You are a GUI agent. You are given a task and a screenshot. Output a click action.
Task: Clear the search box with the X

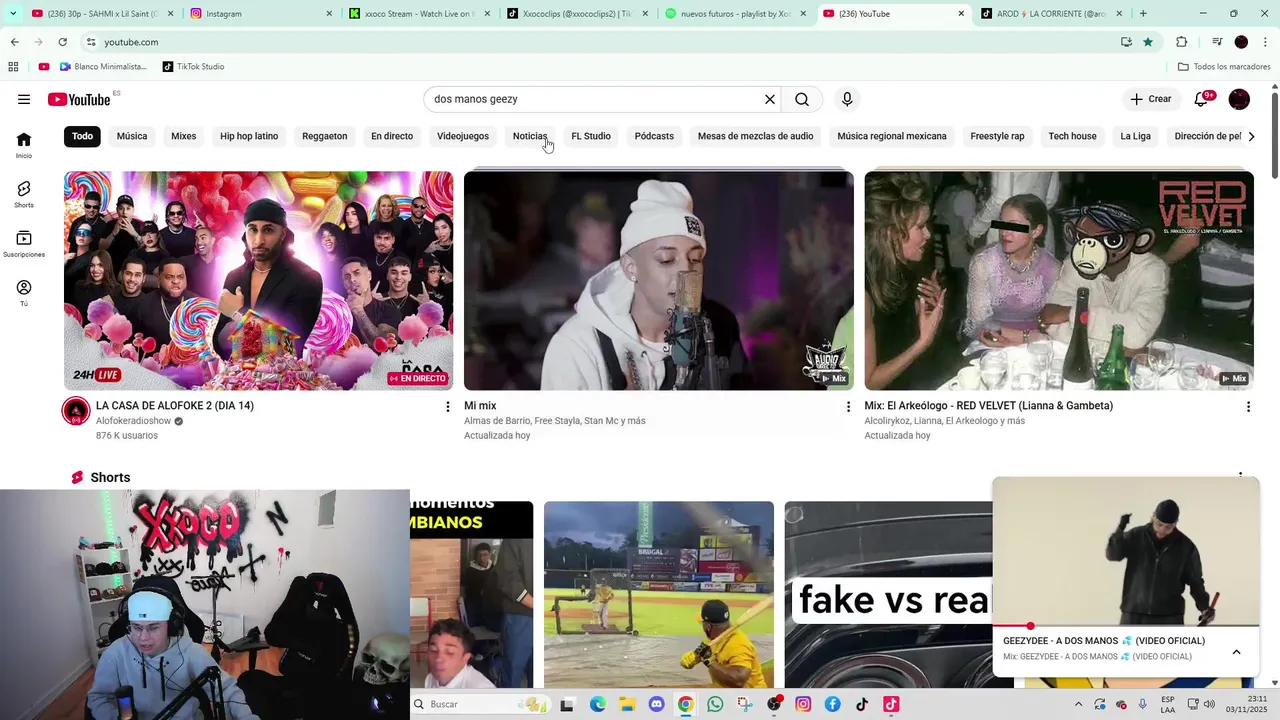tap(770, 99)
